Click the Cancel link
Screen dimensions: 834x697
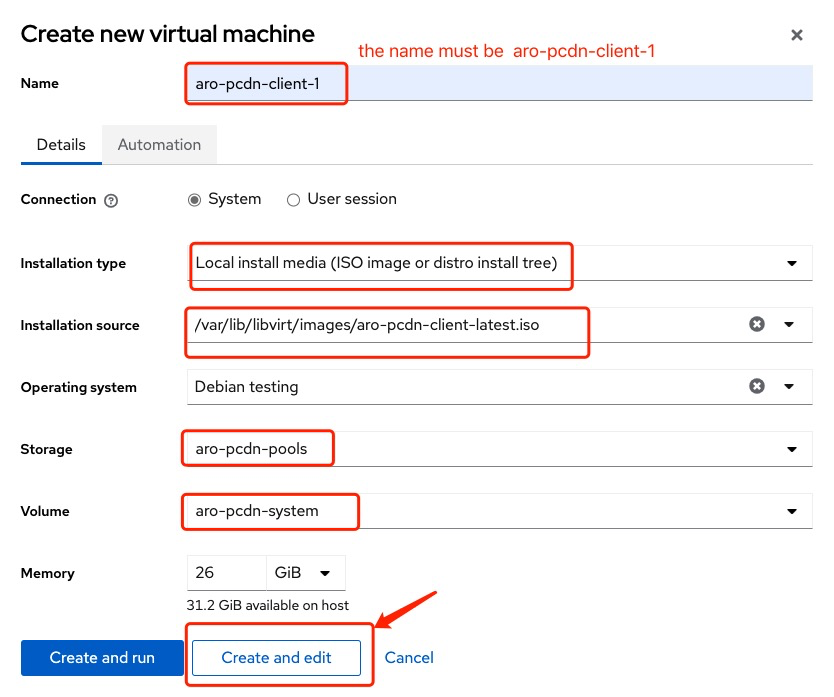[409, 657]
